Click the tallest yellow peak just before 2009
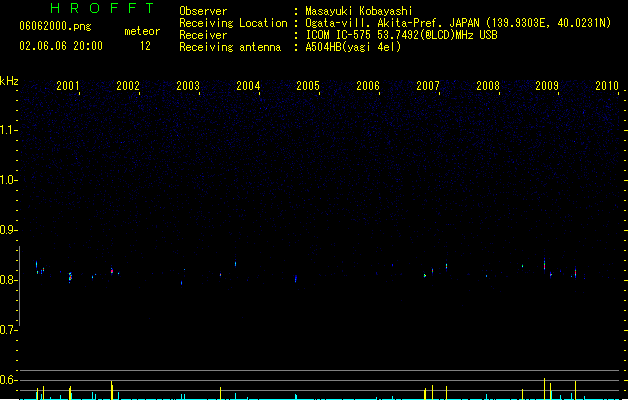Image resolution: width=629 pixels, height=400 pixels. pyautogui.click(x=544, y=388)
